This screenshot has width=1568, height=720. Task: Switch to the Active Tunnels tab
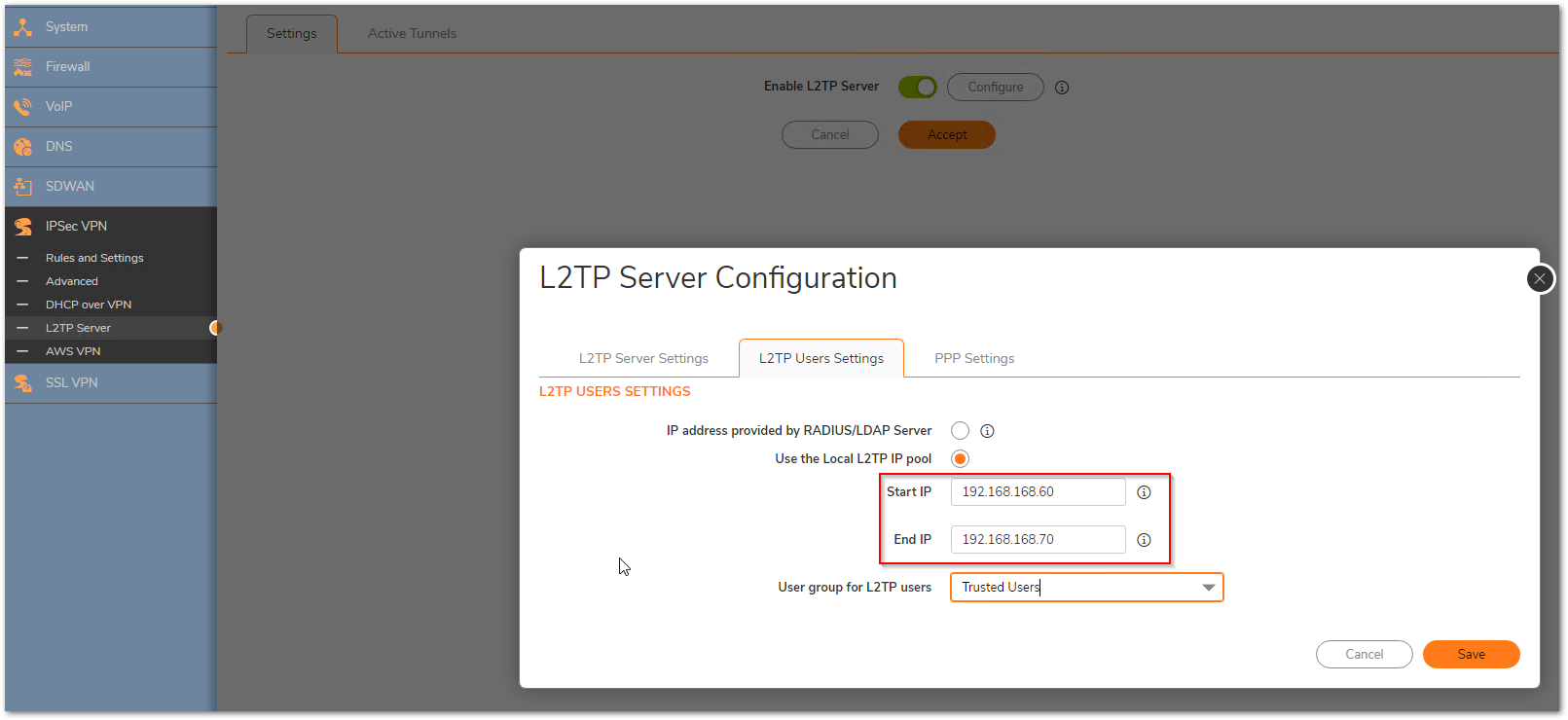point(412,34)
